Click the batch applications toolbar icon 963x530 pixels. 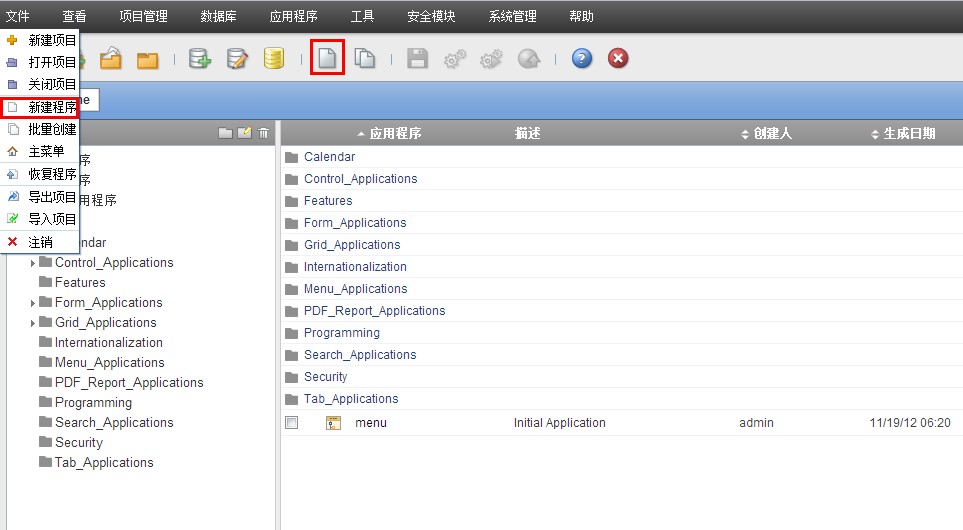(x=365, y=58)
